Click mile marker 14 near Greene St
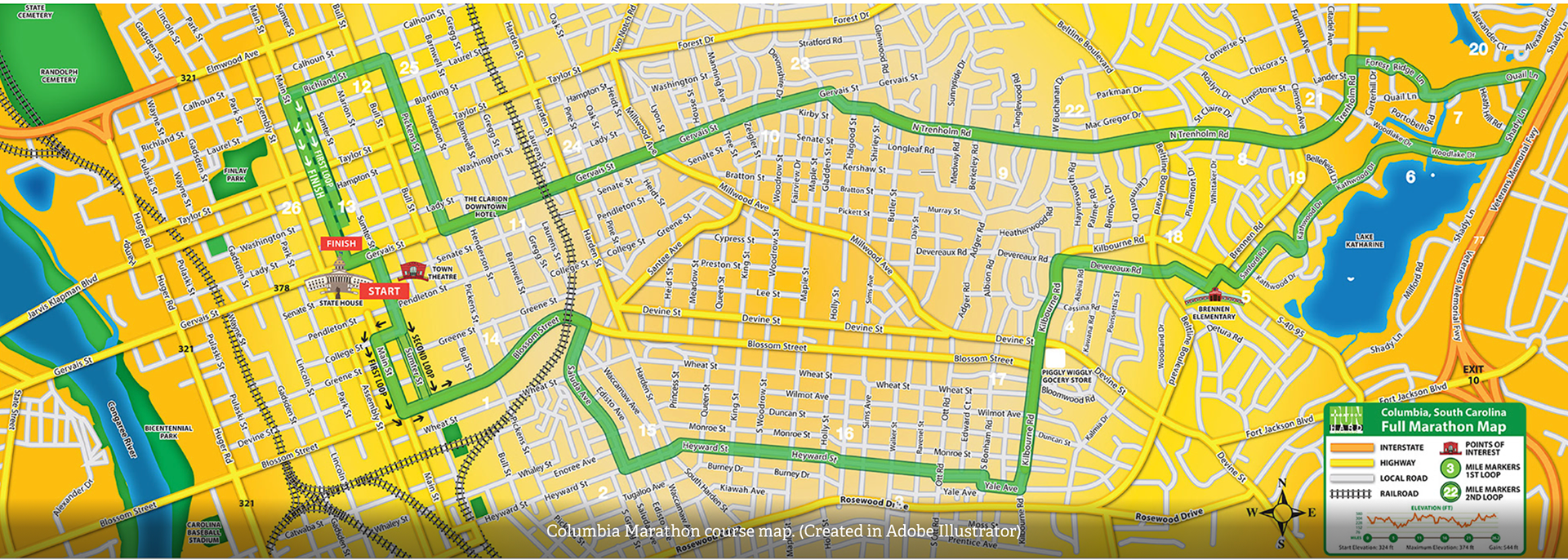Image resolution: width=1568 pixels, height=560 pixels. click(491, 338)
